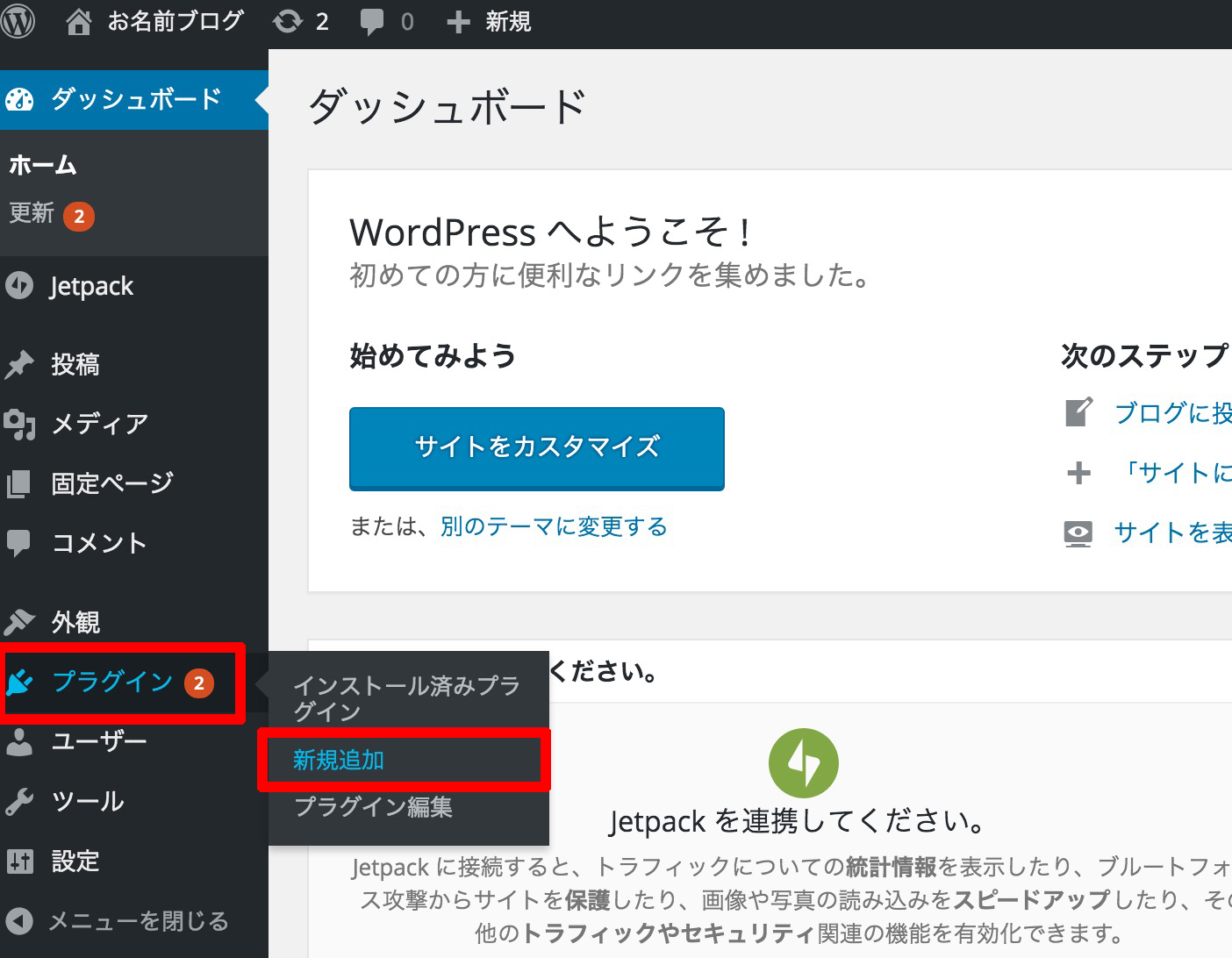Click the comment count 0 in admin bar
1232x958 pixels.
click(407, 22)
